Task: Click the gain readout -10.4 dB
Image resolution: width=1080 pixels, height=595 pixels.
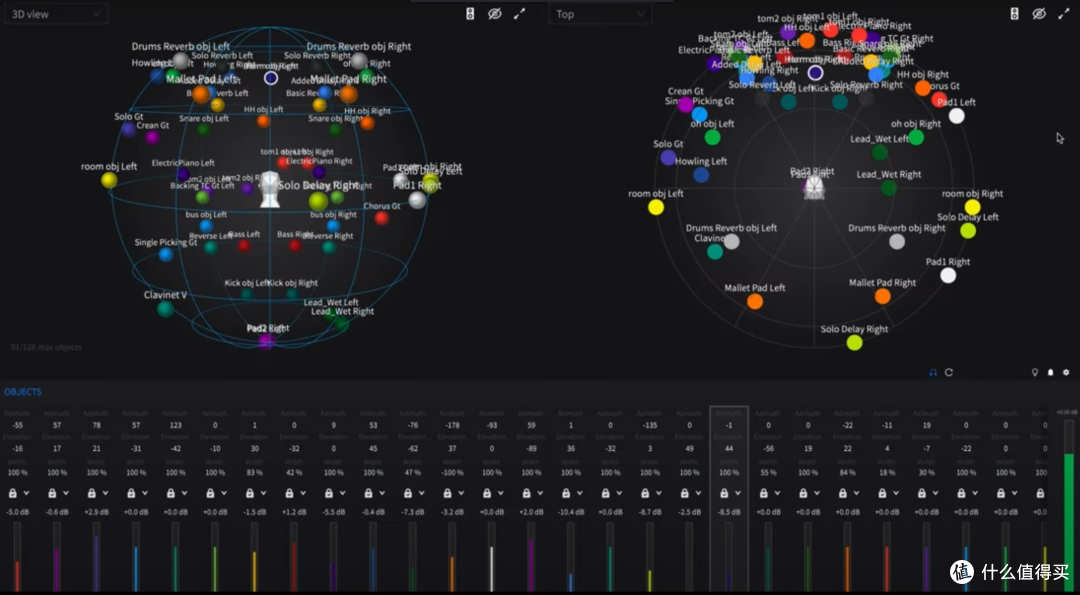Action: click(570, 512)
